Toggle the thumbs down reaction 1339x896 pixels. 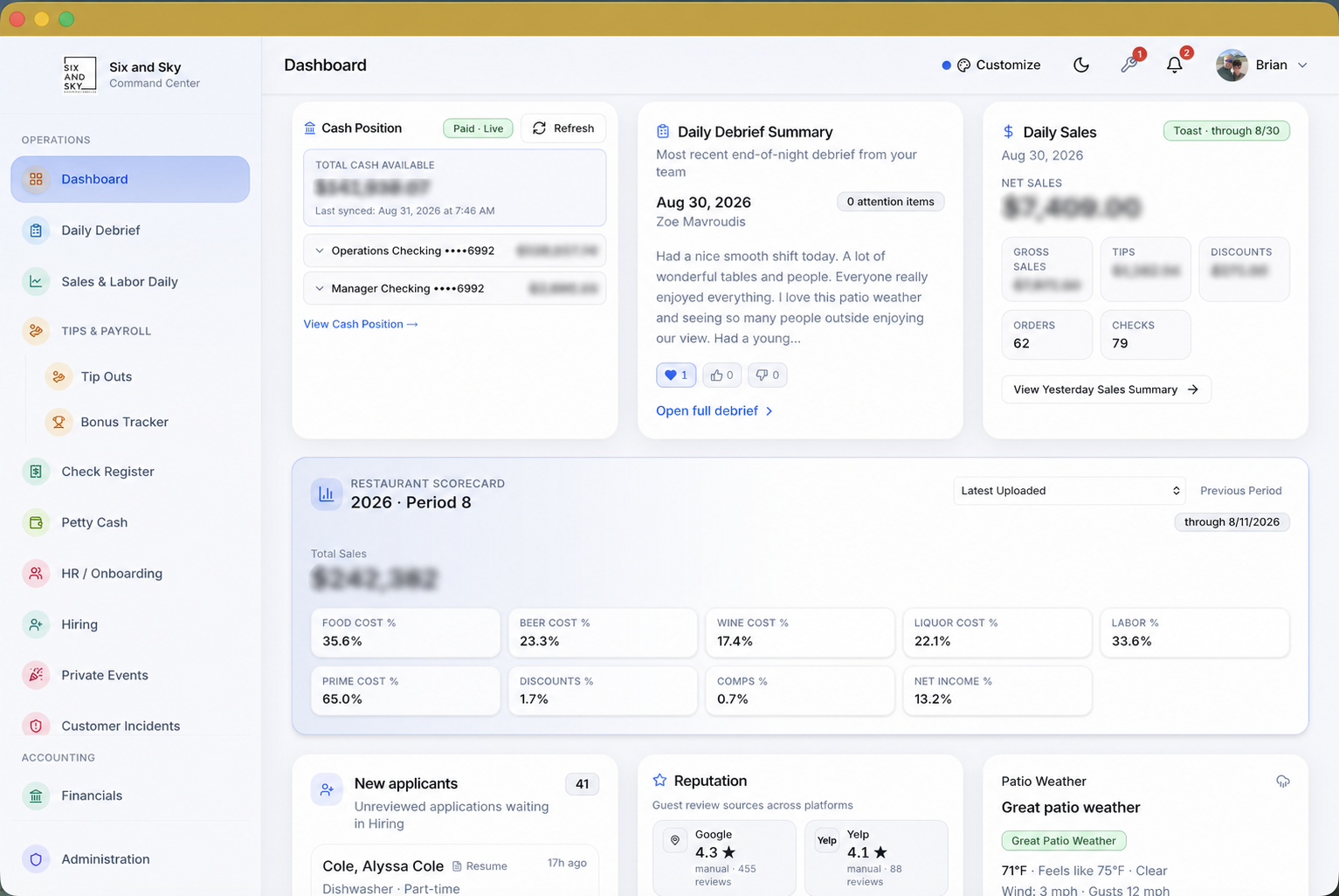767,375
